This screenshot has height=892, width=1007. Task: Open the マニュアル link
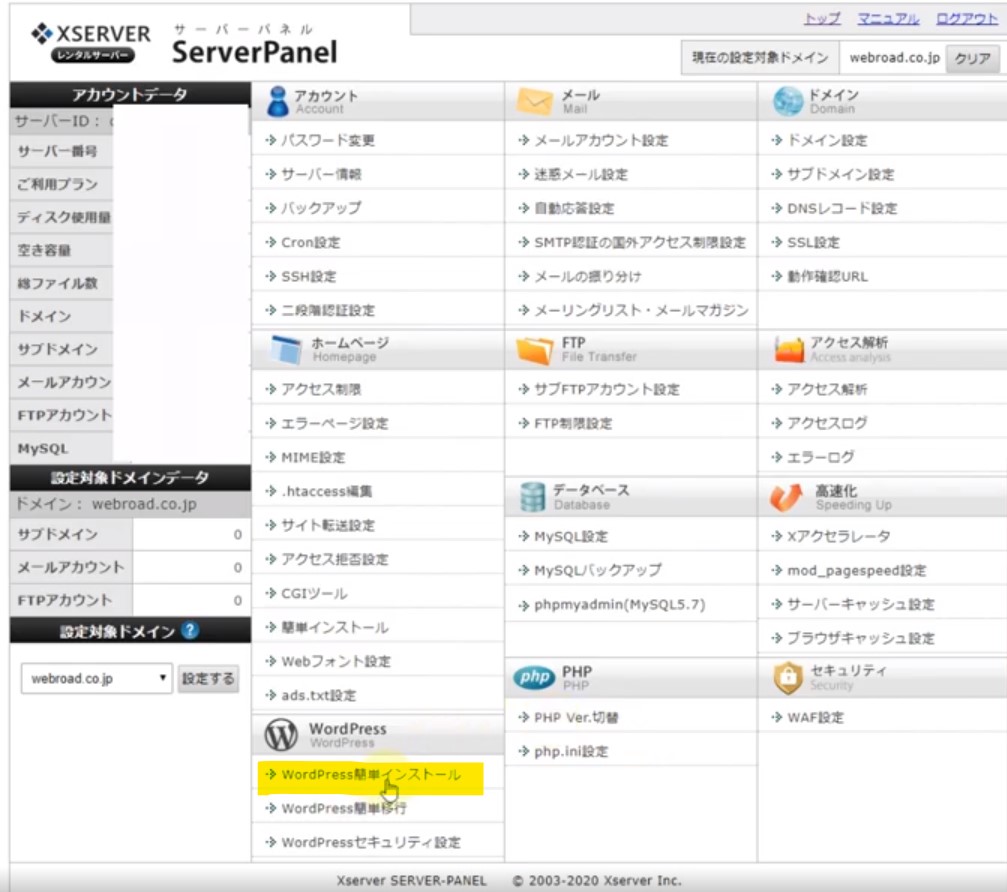tap(888, 19)
